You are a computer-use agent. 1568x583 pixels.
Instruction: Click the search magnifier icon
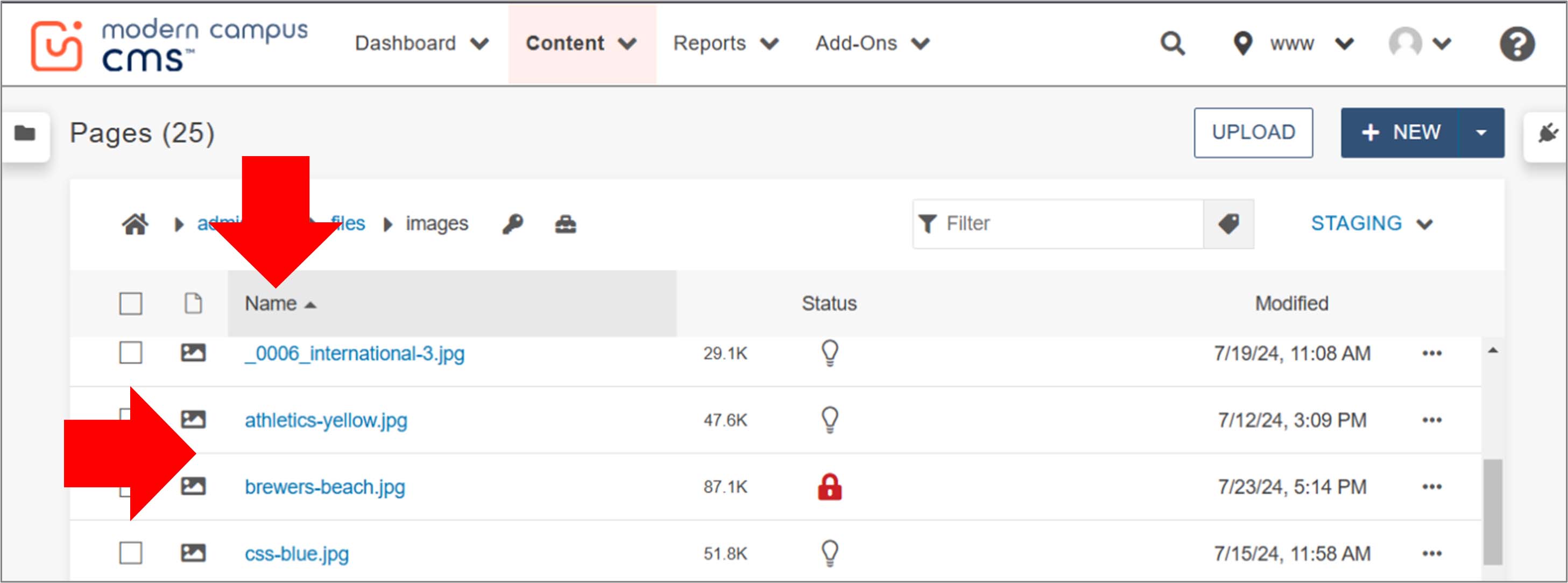(x=1172, y=44)
